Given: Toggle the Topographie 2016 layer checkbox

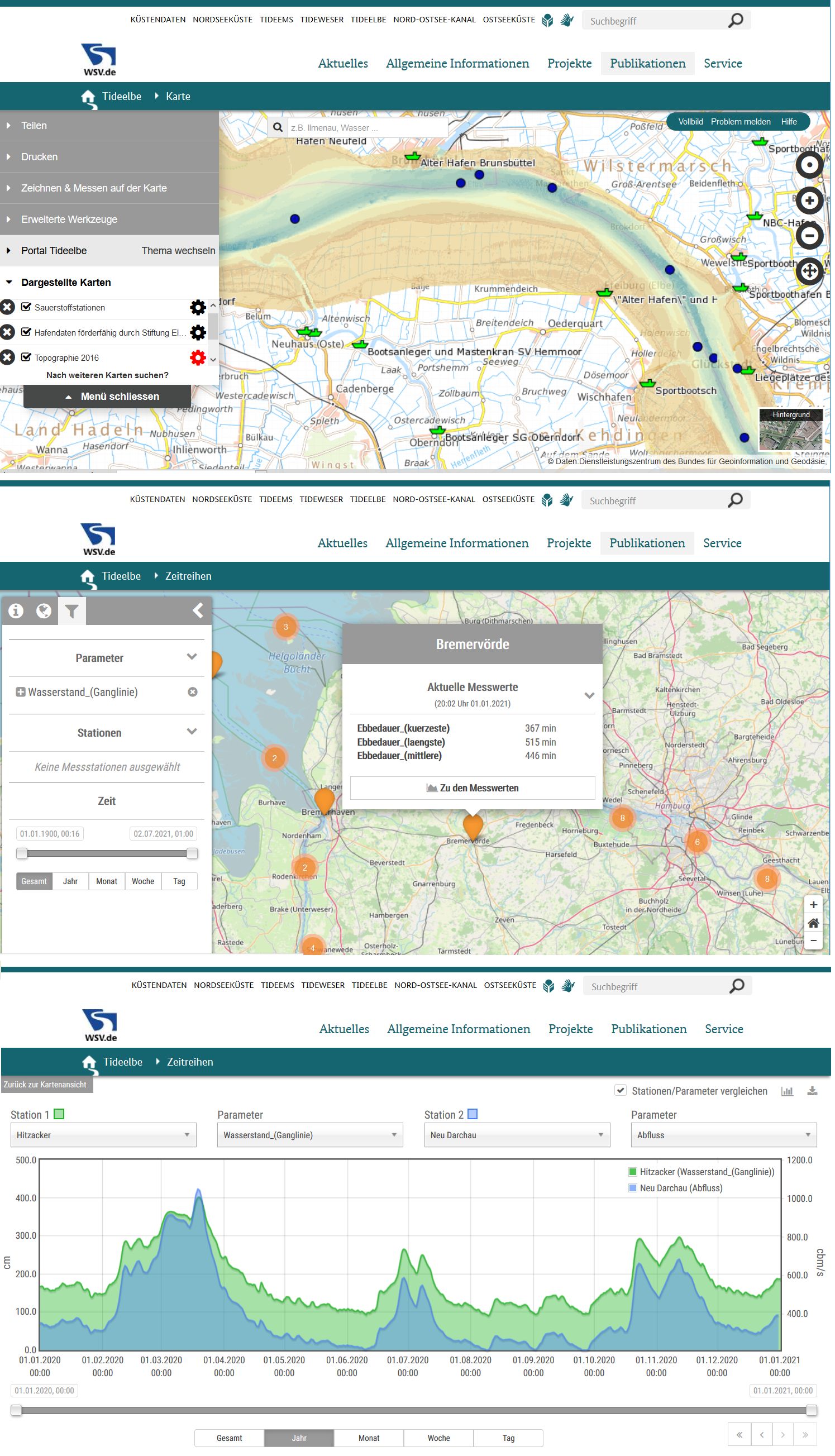Looking at the screenshot, I should coord(26,358).
